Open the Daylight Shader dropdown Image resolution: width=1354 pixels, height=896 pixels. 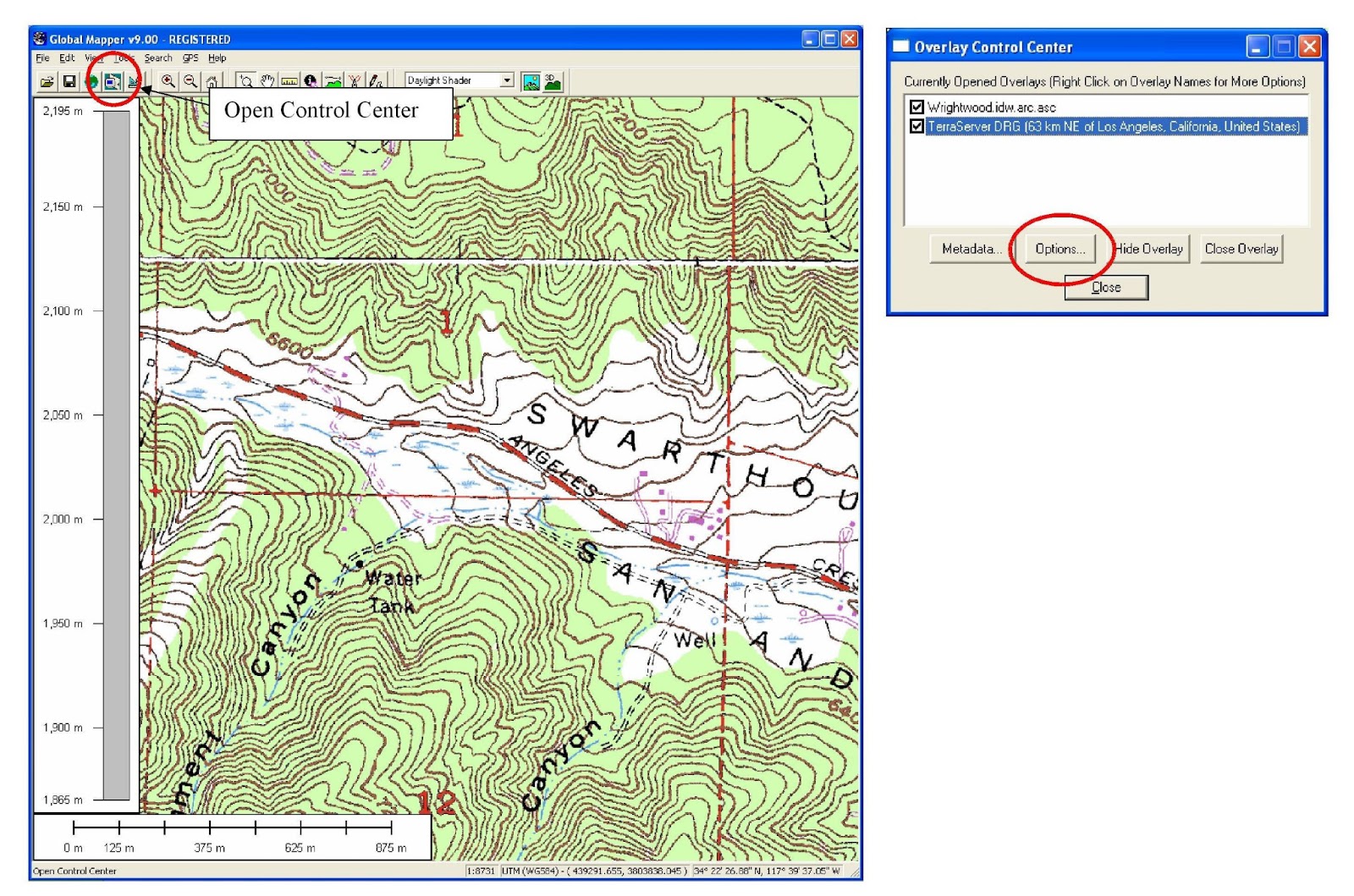coord(509,80)
